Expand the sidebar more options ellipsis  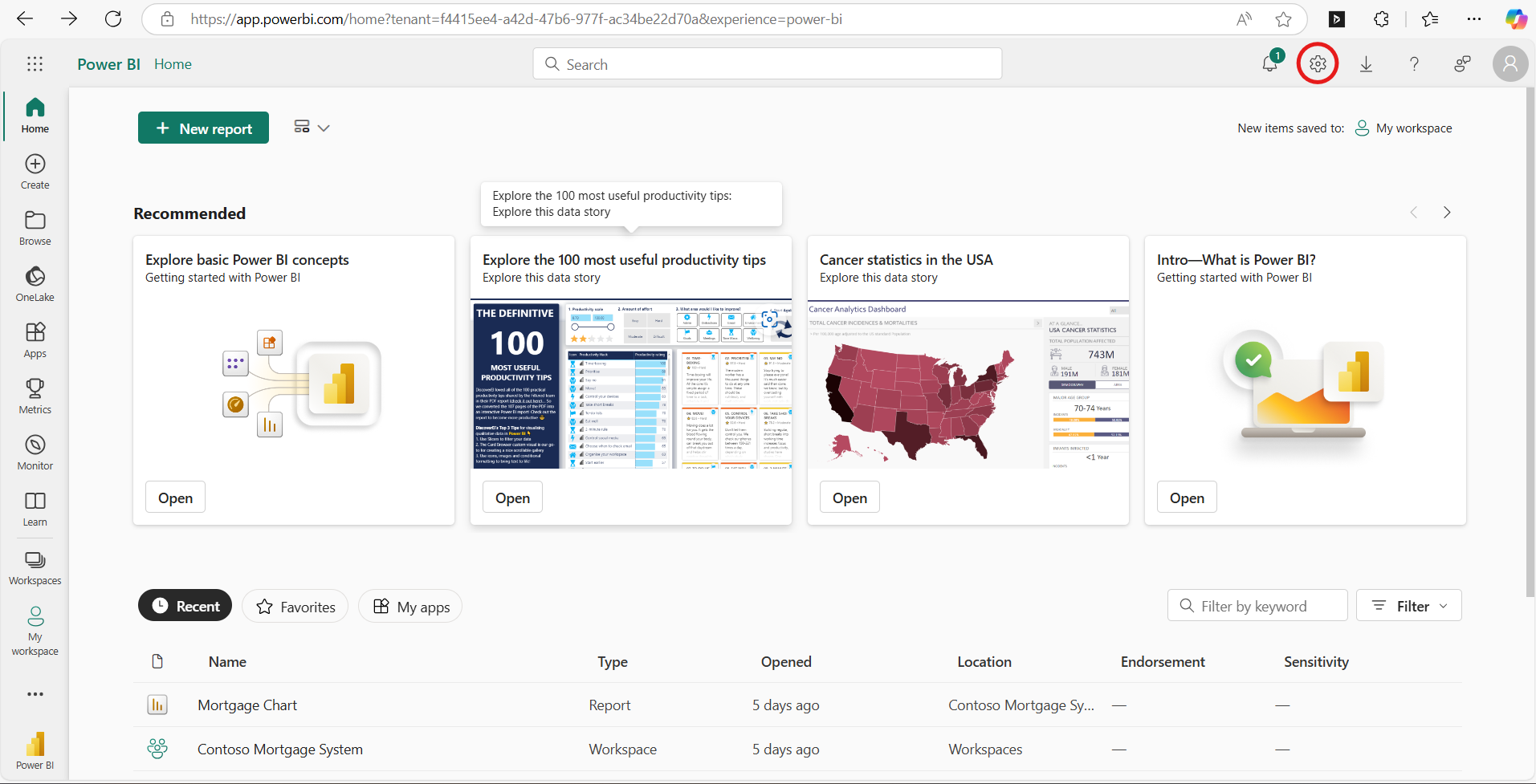pos(35,694)
